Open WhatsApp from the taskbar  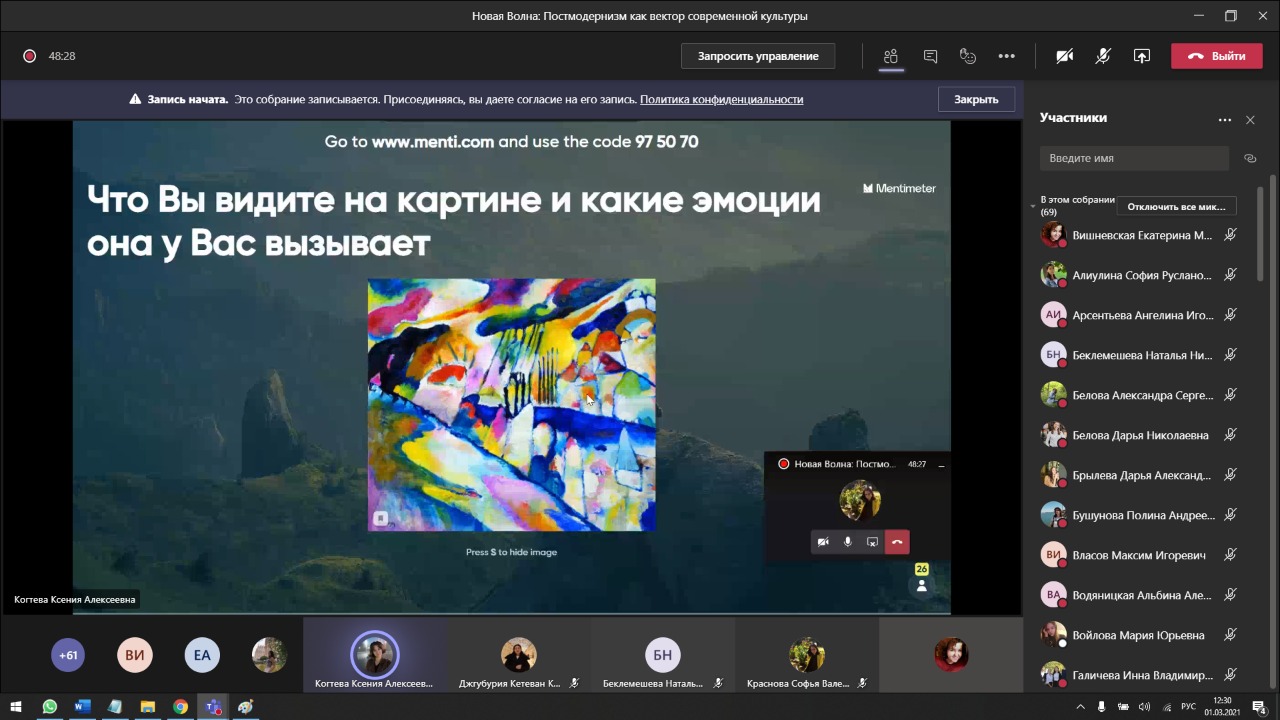49,707
